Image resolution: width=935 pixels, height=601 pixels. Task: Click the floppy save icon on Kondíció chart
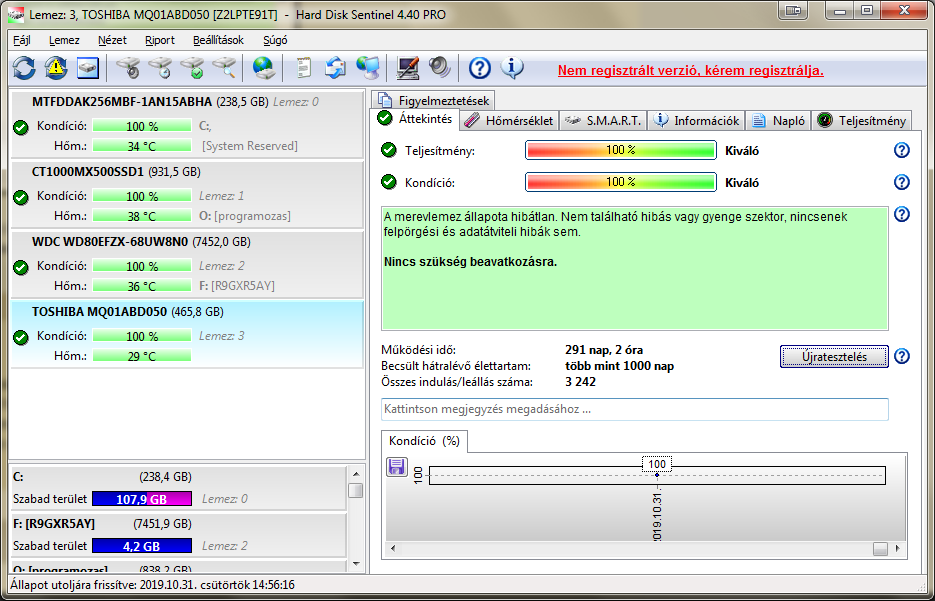pyautogui.click(x=397, y=466)
